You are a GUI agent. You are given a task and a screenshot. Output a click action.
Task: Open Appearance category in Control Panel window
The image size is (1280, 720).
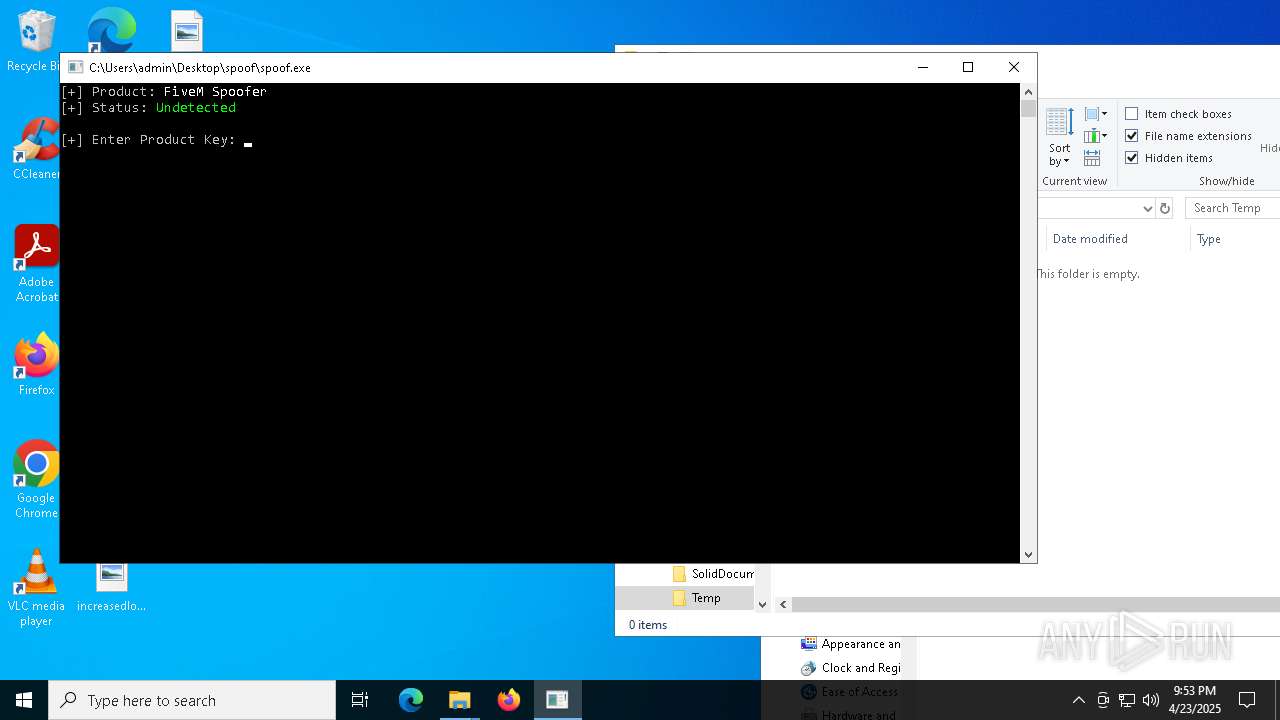(x=850, y=644)
